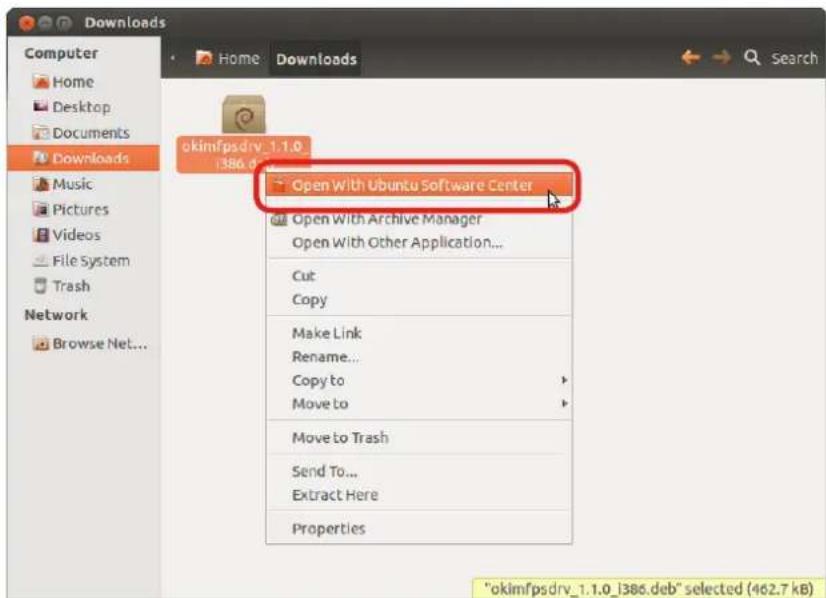Open Home in the sidebar
The width and height of the screenshot is (826, 598).
(83, 82)
